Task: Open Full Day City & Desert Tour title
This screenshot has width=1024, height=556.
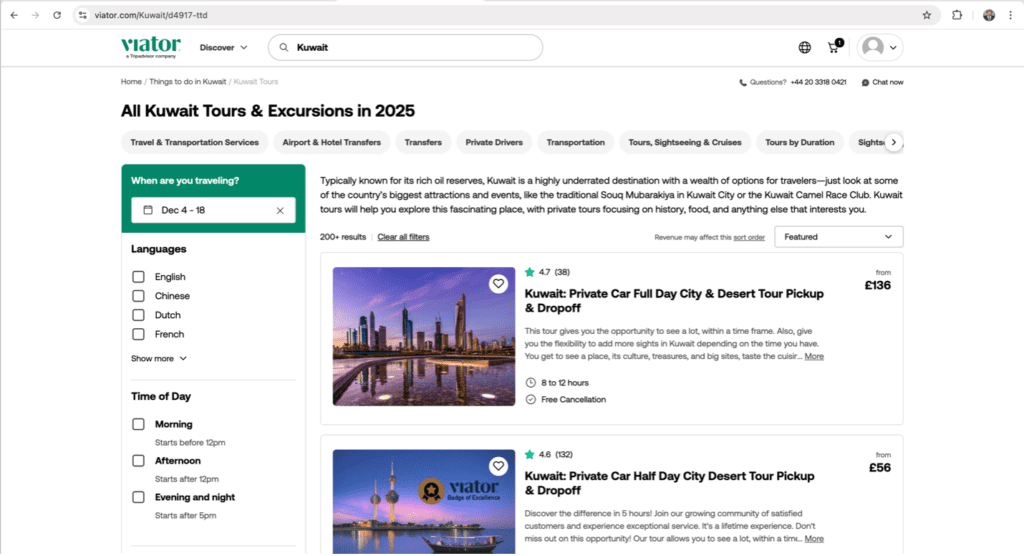Action: click(674, 301)
